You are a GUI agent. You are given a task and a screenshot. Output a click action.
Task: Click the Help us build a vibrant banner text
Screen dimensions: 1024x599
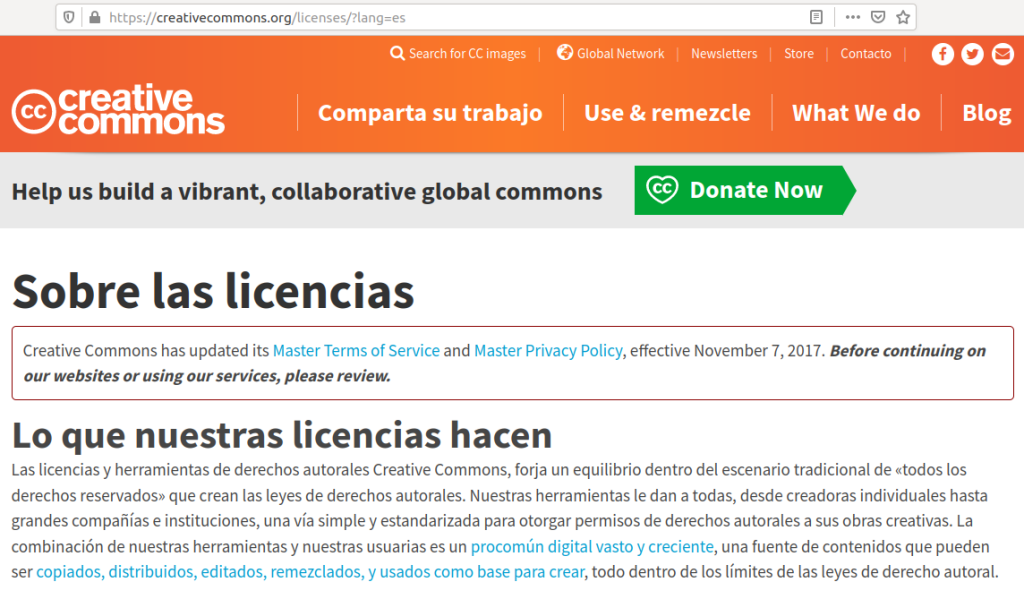click(307, 191)
